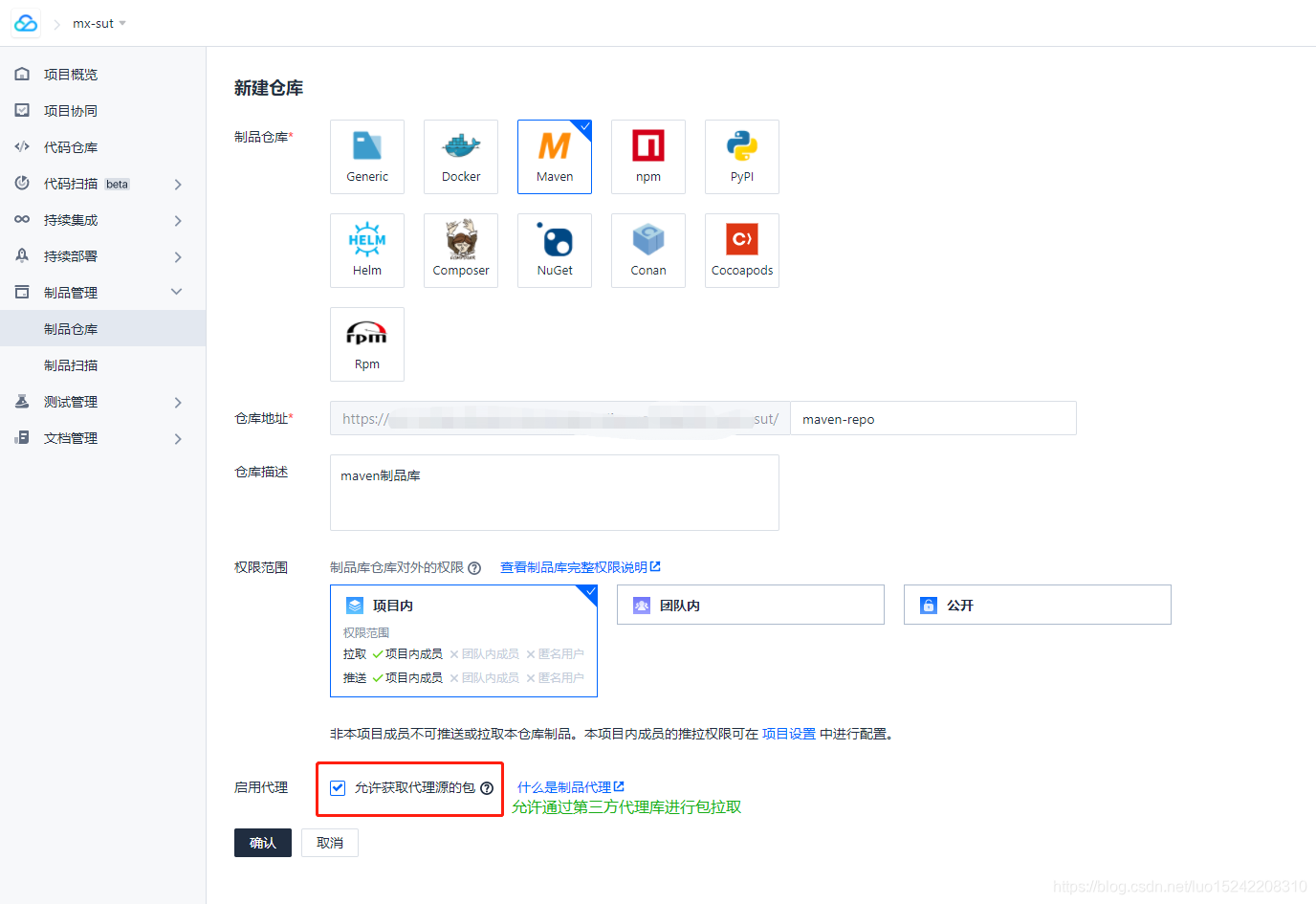Screen dimensions: 1316x904
Task: Open the 什么是制品代理 link
Action: 571,787
